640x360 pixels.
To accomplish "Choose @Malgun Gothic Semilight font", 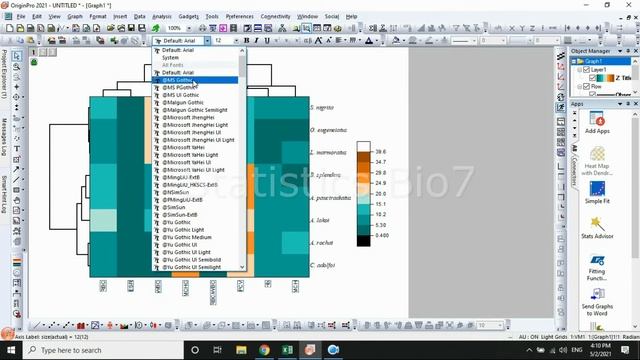I will [195, 110].
